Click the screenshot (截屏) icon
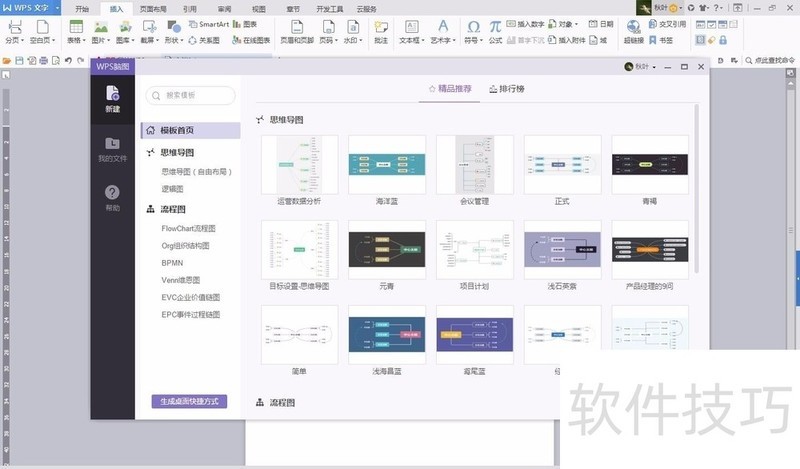The image size is (800, 469). coord(149,27)
